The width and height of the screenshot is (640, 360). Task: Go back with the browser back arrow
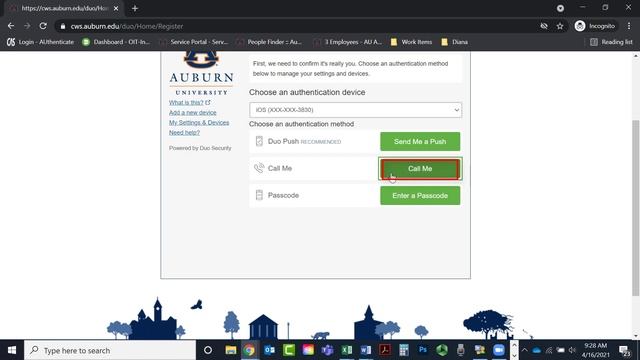(11, 26)
